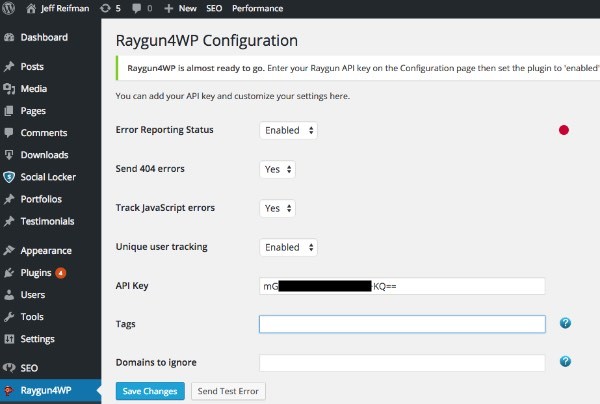Screen dimensions: 600x404
Task: Click the help icon next to Domains to ignore
Action: 565,362
